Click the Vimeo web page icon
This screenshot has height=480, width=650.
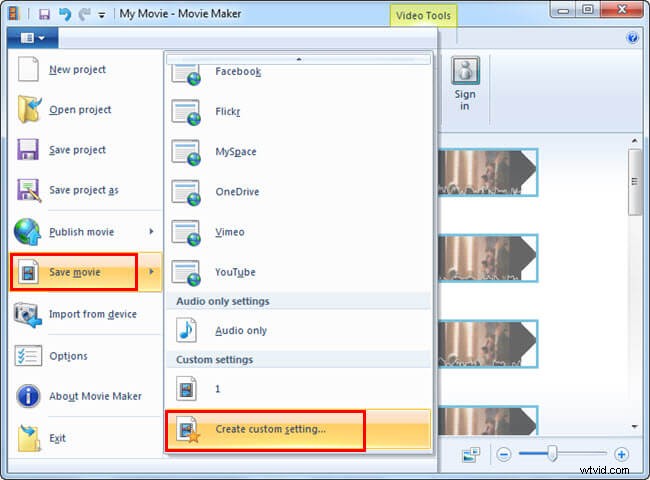(186, 233)
